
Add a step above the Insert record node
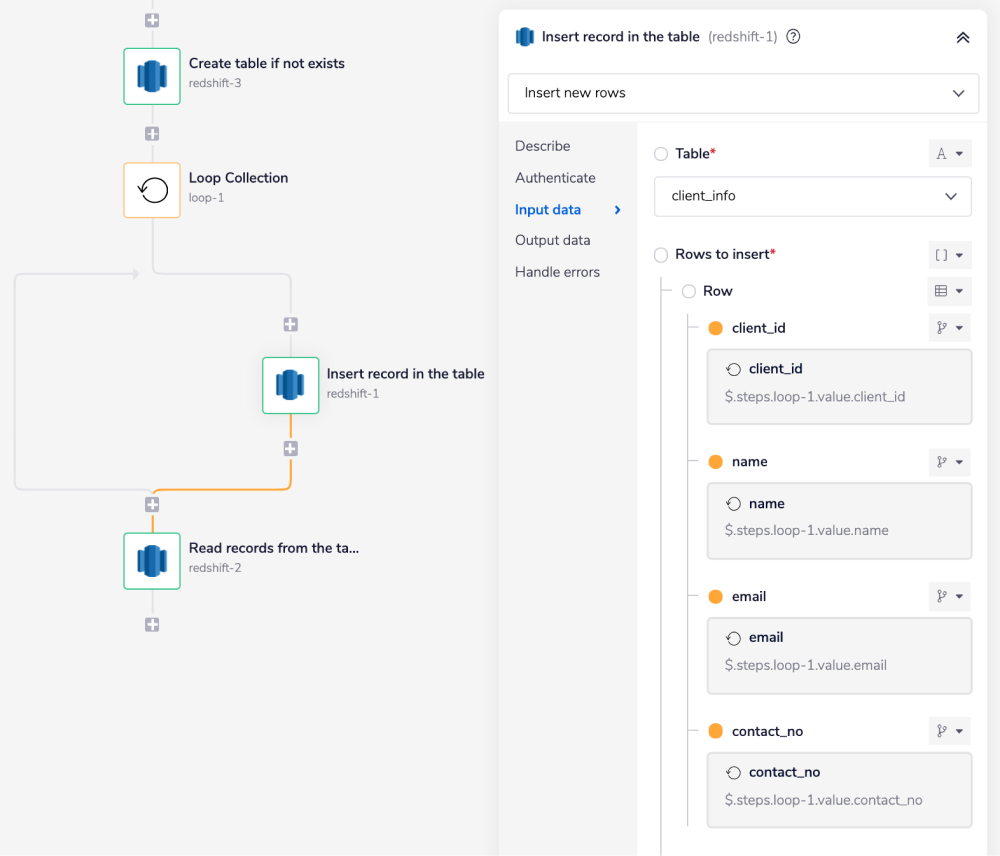[x=290, y=324]
